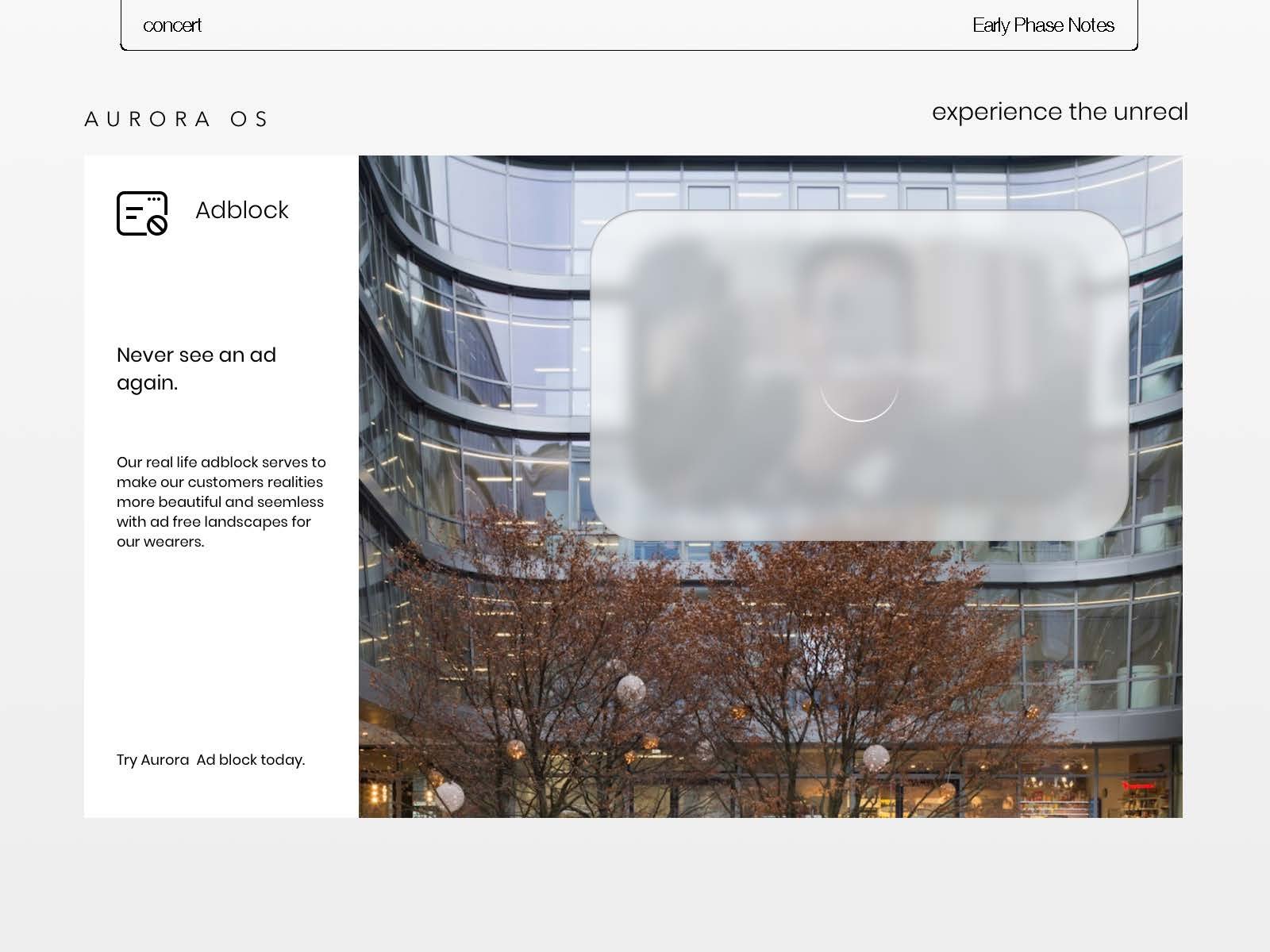Click the 'concert' label in top box
This screenshot has height=952, width=1270.
point(172,25)
